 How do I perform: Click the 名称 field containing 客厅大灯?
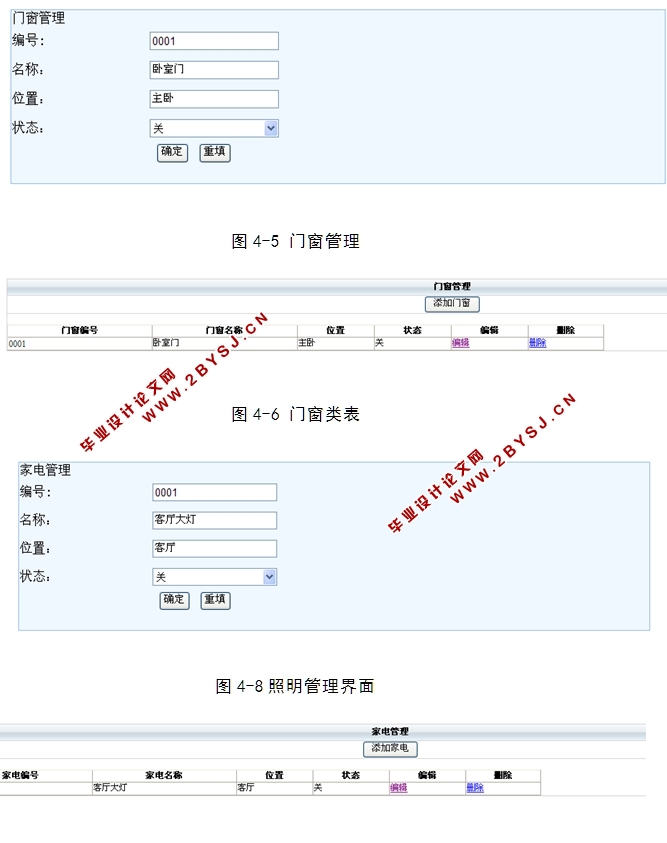[x=214, y=520]
